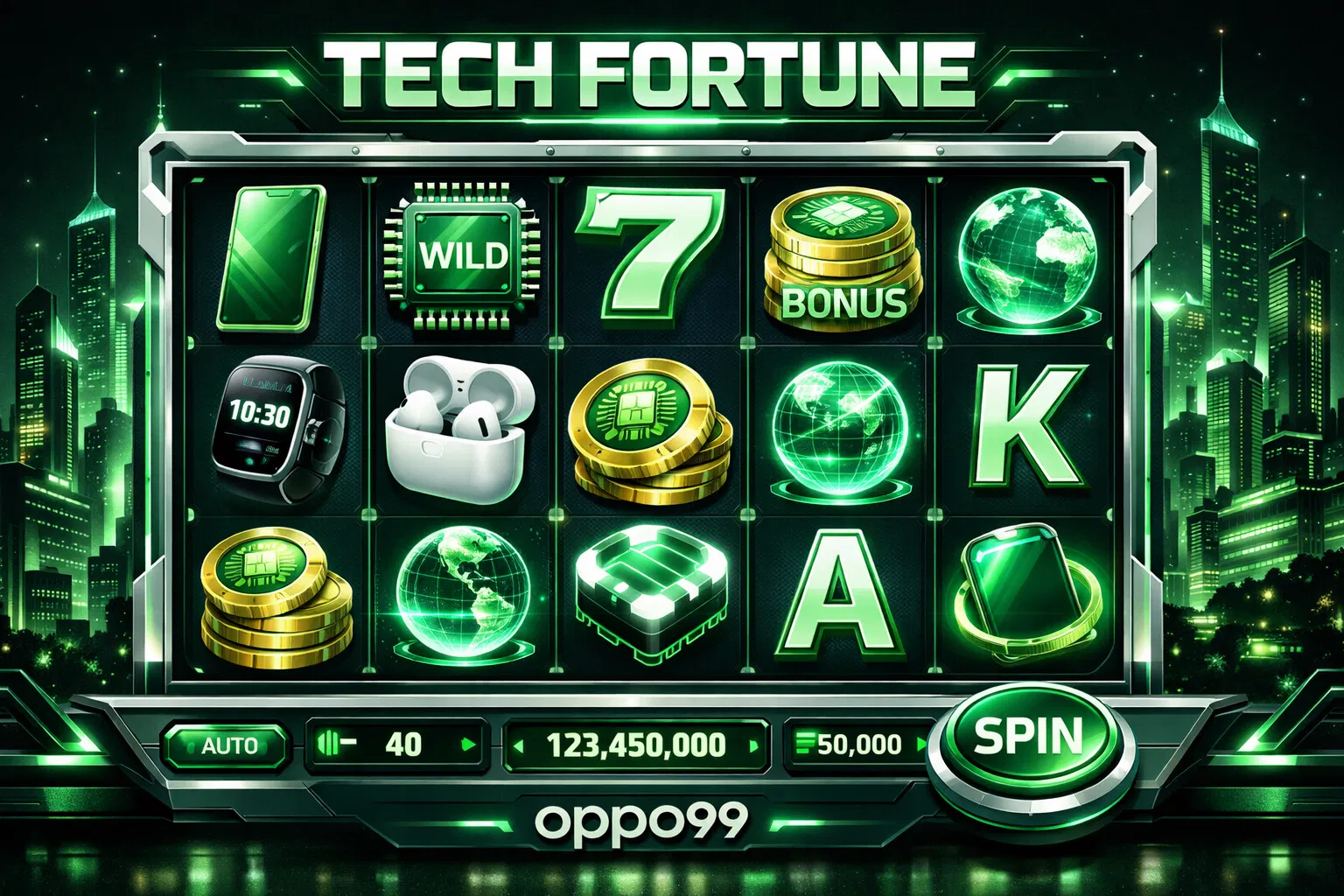Click the WILD chip symbol
The height and width of the screenshot is (896, 1344).
pos(463,255)
